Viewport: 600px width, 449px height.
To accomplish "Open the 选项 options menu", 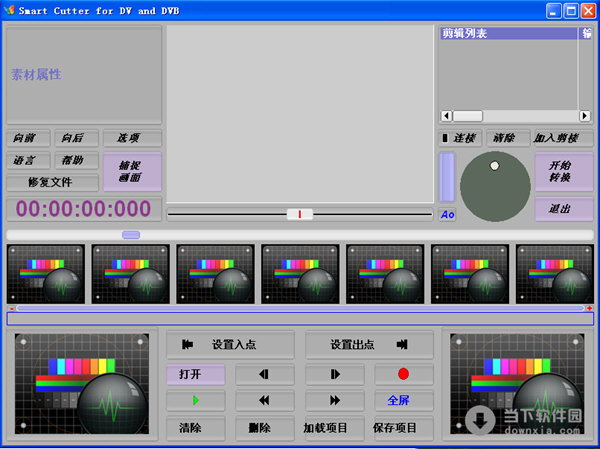I will click(132, 138).
